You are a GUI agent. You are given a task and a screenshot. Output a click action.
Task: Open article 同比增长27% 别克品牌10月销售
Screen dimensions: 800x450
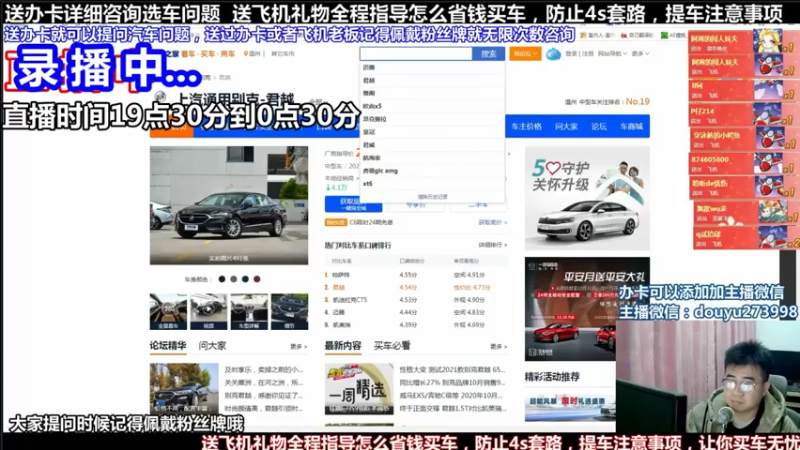[x=453, y=382]
